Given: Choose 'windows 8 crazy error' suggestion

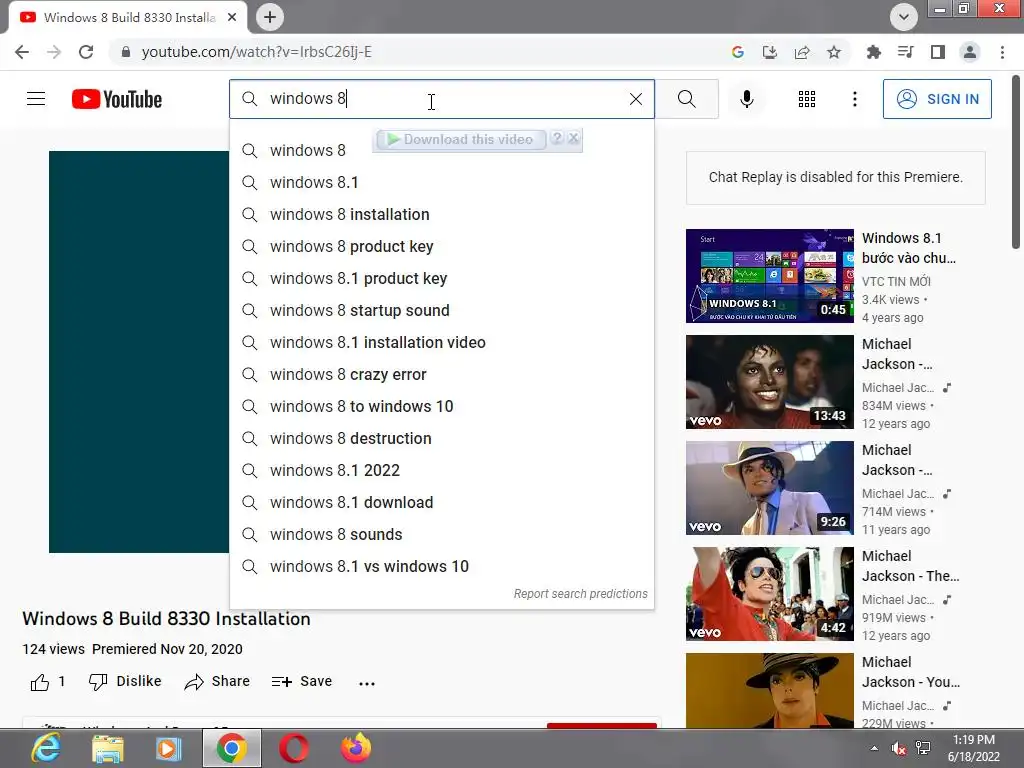Looking at the screenshot, I should click(441, 374).
